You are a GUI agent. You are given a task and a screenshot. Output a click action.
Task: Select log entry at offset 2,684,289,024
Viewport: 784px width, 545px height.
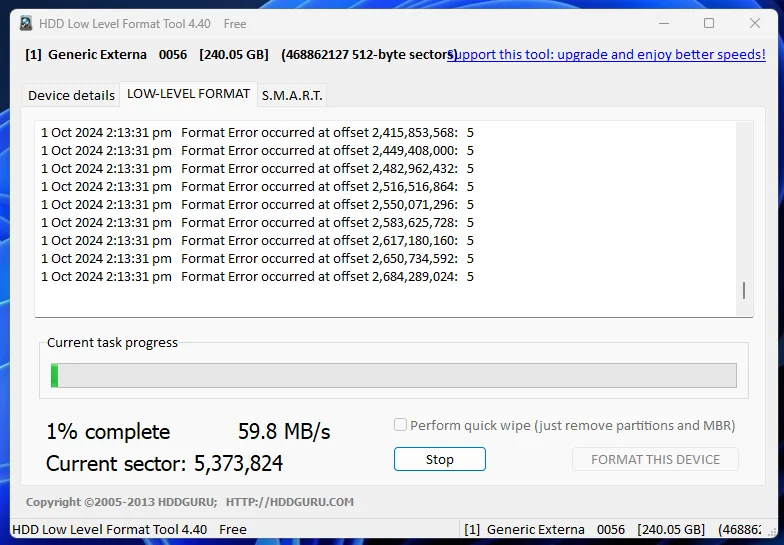(257, 276)
